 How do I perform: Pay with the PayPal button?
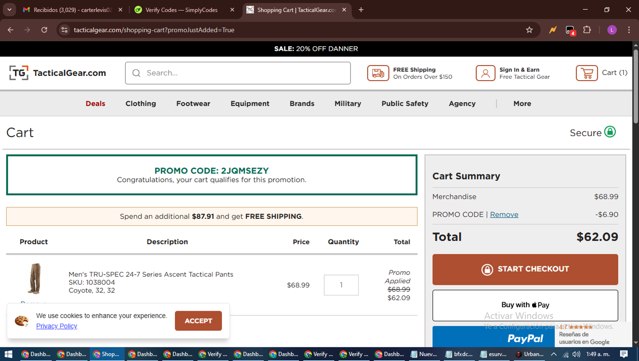click(x=493, y=337)
